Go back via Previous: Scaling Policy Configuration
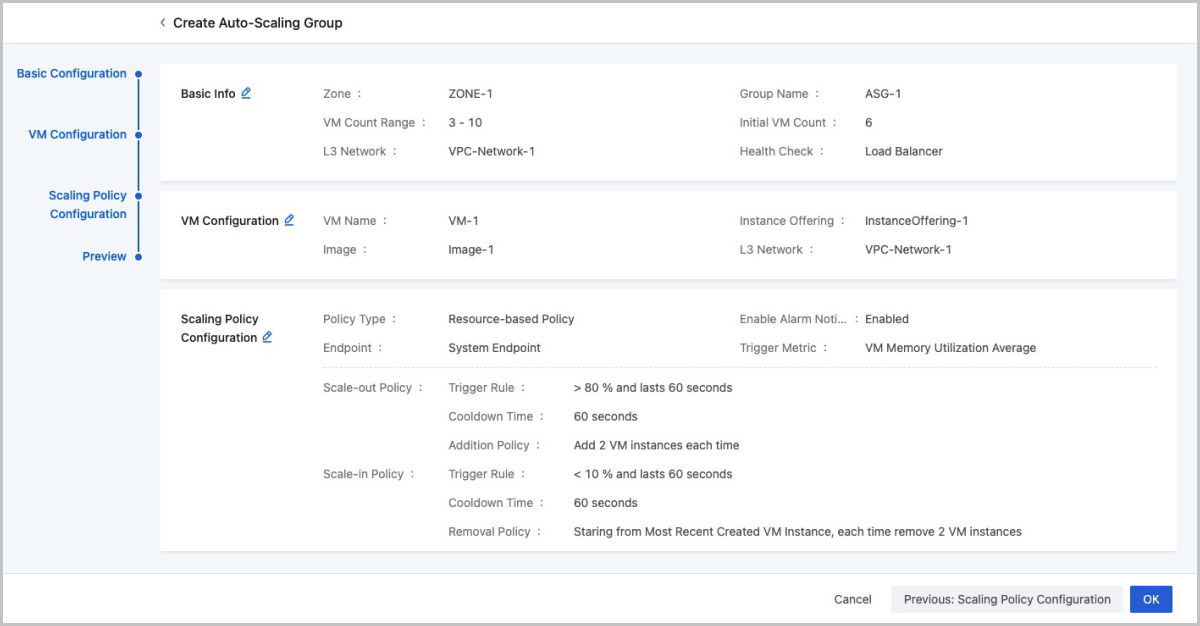 click(x=1006, y=599)
